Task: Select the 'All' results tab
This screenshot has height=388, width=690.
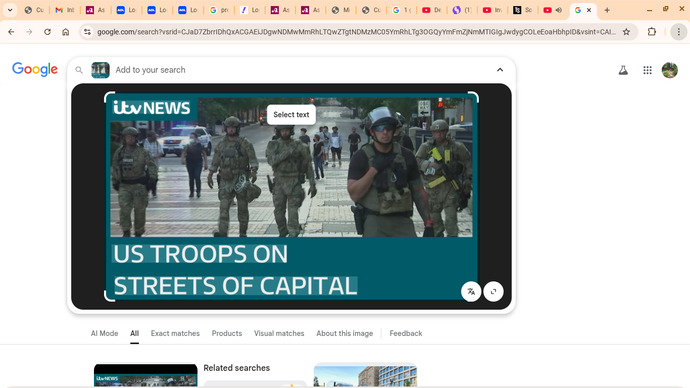Action: pyautogui.click(x=134, y=333)
